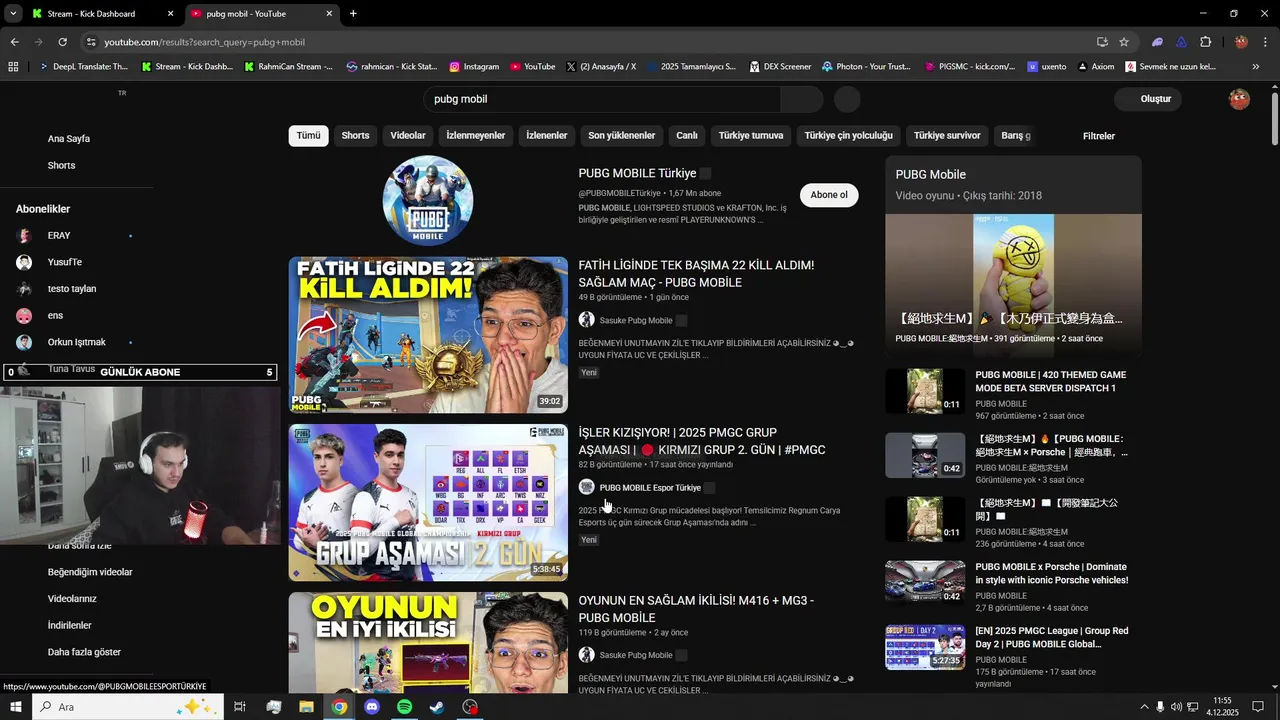The height and width of the screenshot is (720, 1280).
Task: Open the Windows notification center
Action: point(1259,707)
